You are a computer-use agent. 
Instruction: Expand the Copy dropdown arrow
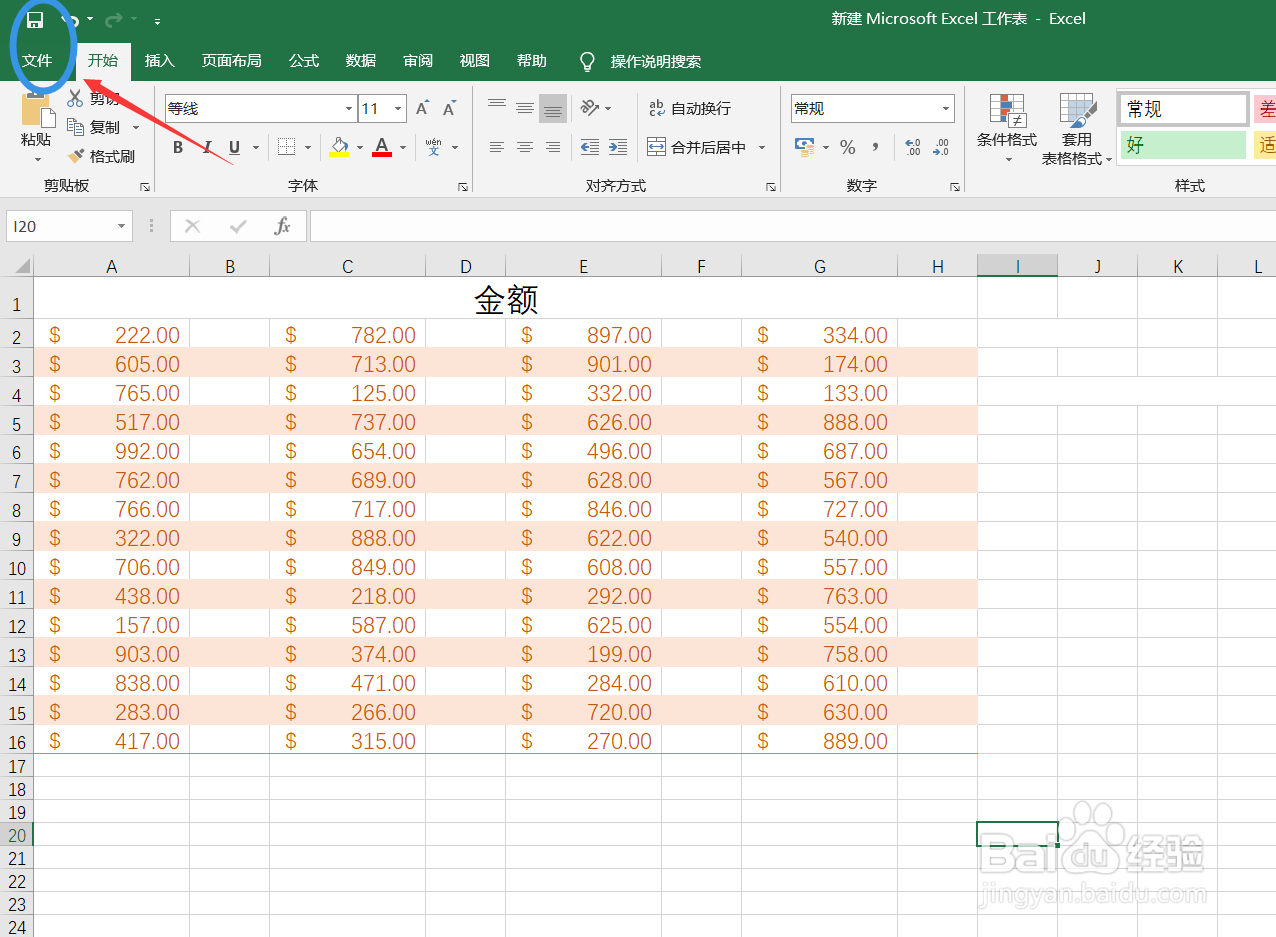(136, 127)
